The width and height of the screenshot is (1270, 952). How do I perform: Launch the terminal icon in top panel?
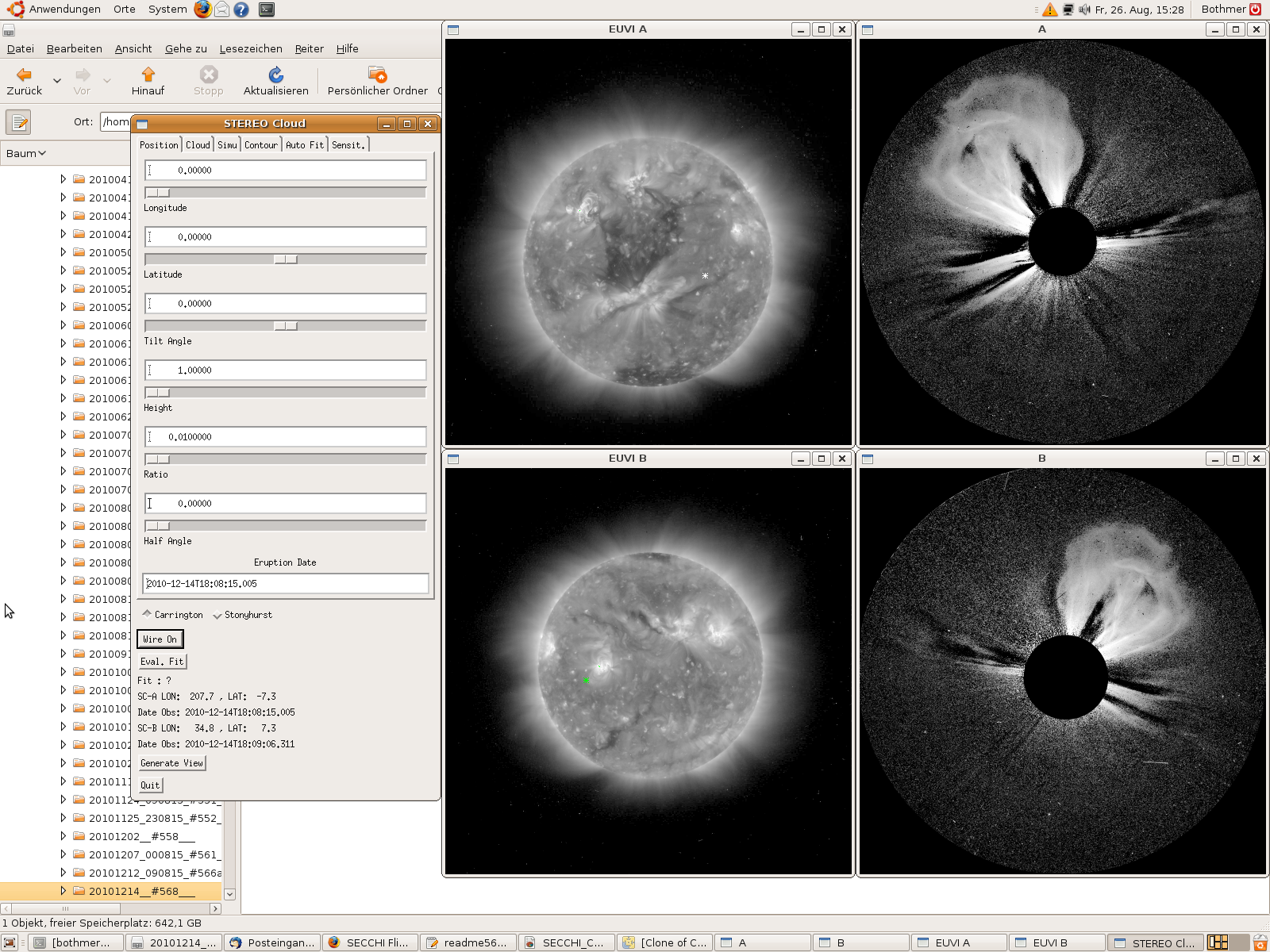click(267, 10)
